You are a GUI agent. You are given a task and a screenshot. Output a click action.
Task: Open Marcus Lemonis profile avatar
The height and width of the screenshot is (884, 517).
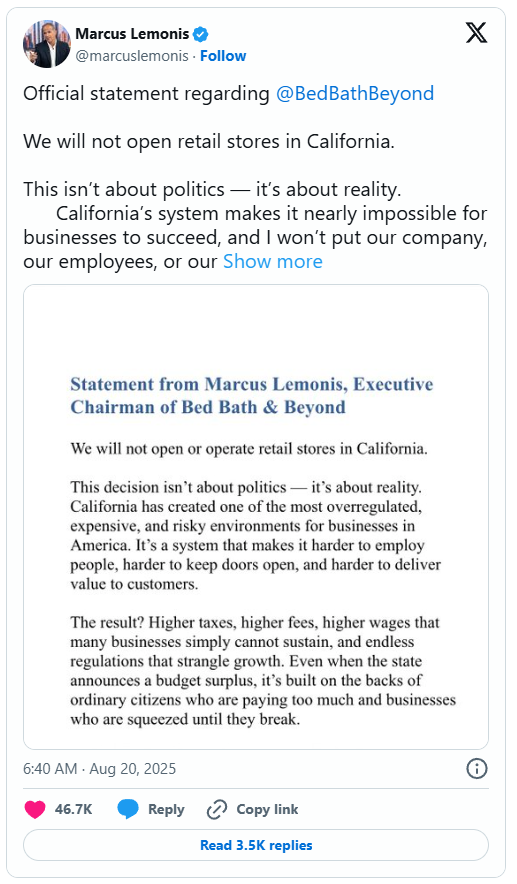(x=47, y=44)
